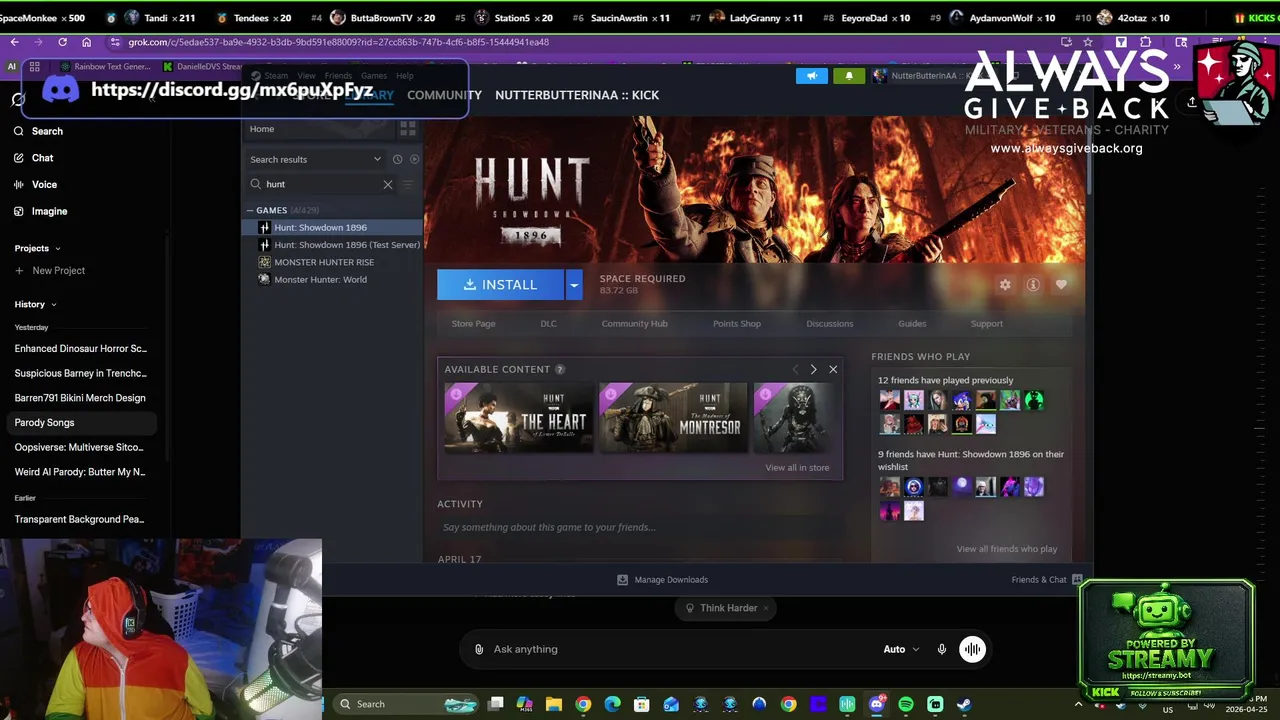Viewport: 1280px width, 720px height.
Task: Add game to favorites with heart icon
Action: point(1061,285)
